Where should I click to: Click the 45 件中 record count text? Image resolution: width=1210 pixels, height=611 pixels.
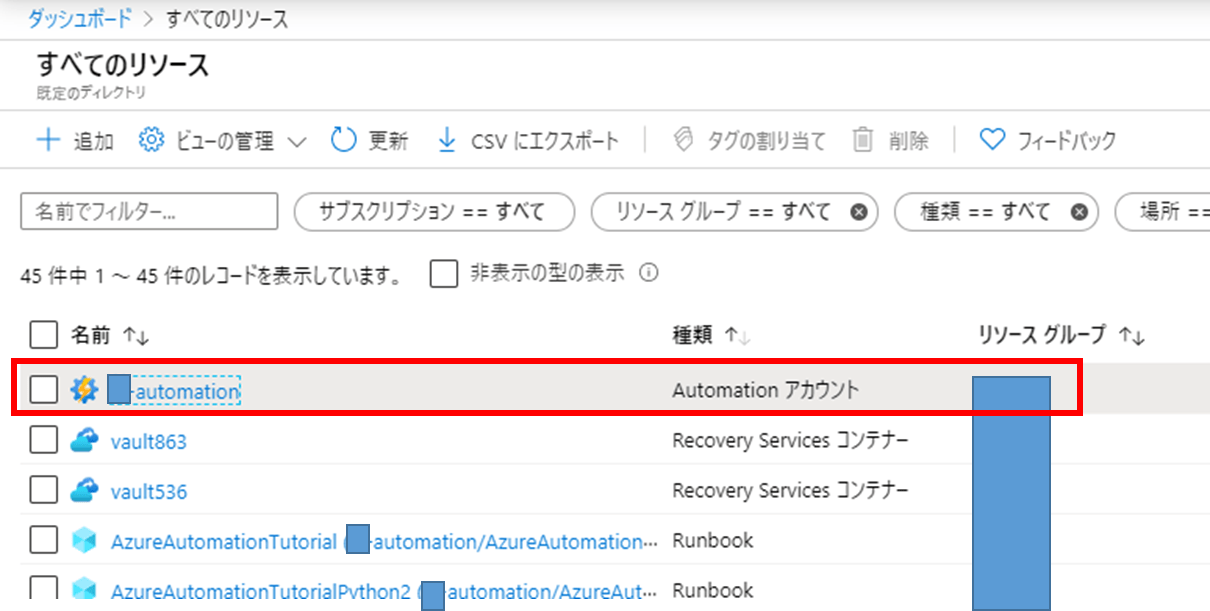point(211,275)
